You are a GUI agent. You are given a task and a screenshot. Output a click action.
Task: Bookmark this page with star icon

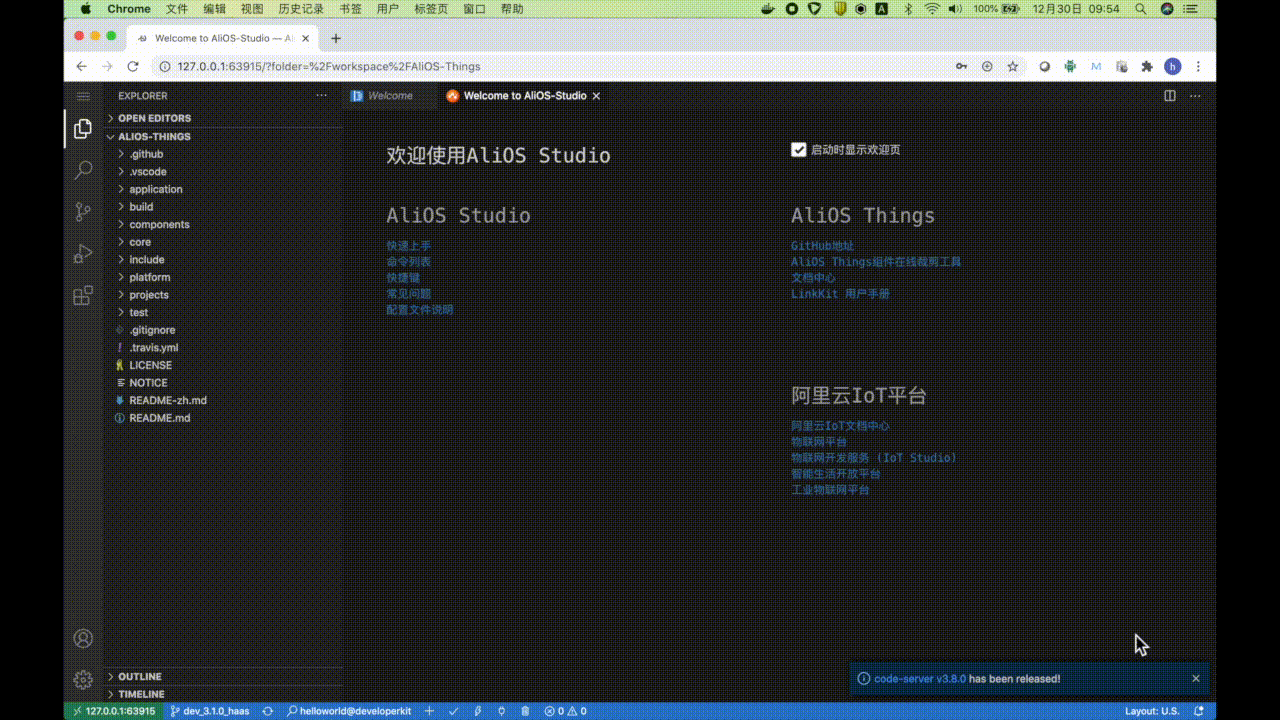1013,66
